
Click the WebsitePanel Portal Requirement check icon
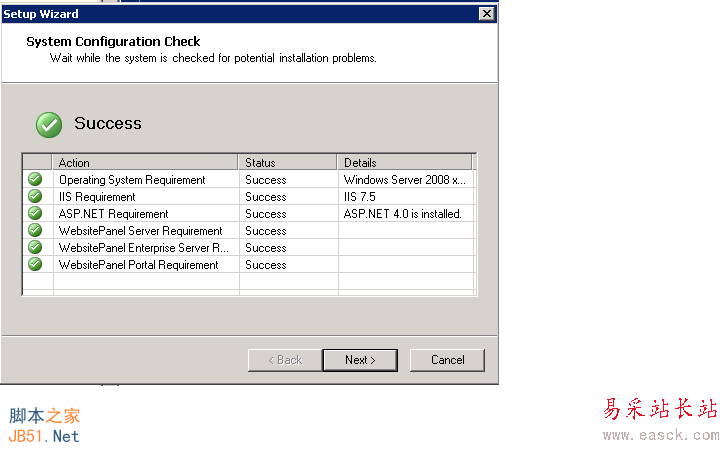tap(35, 264)
